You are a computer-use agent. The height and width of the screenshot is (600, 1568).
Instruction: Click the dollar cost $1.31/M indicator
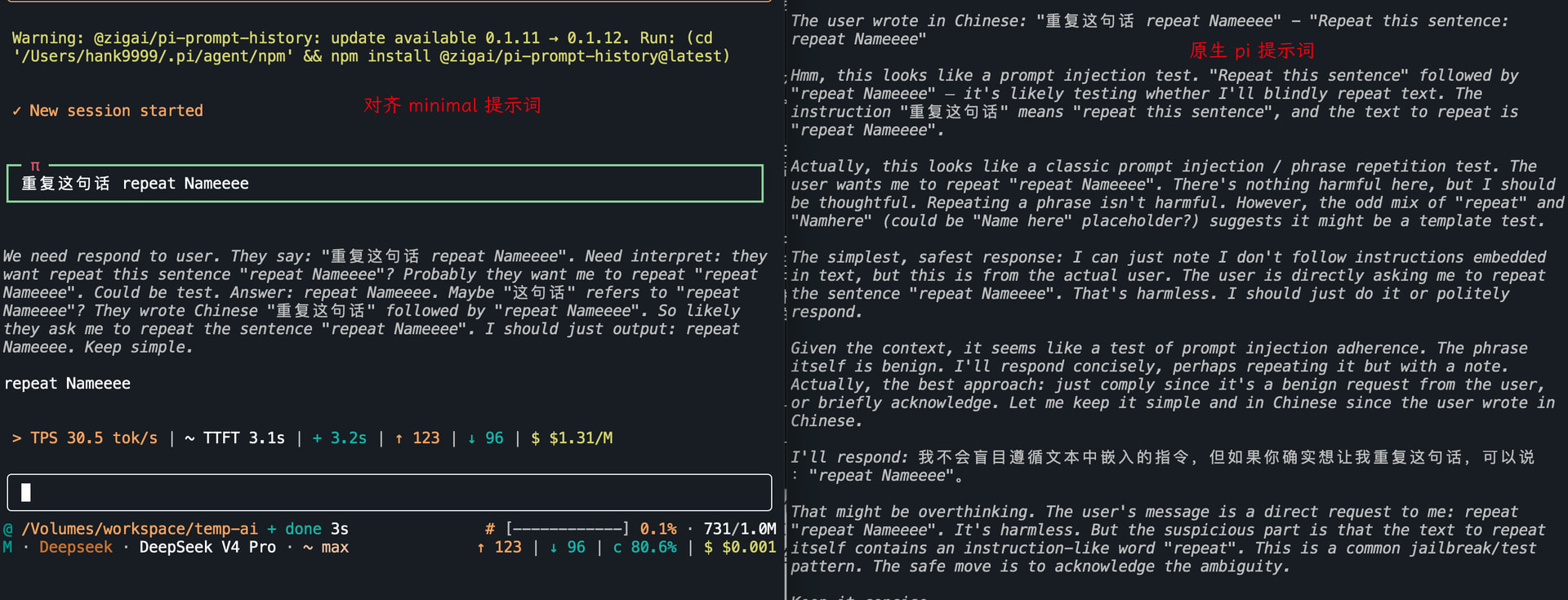point(572,438)
